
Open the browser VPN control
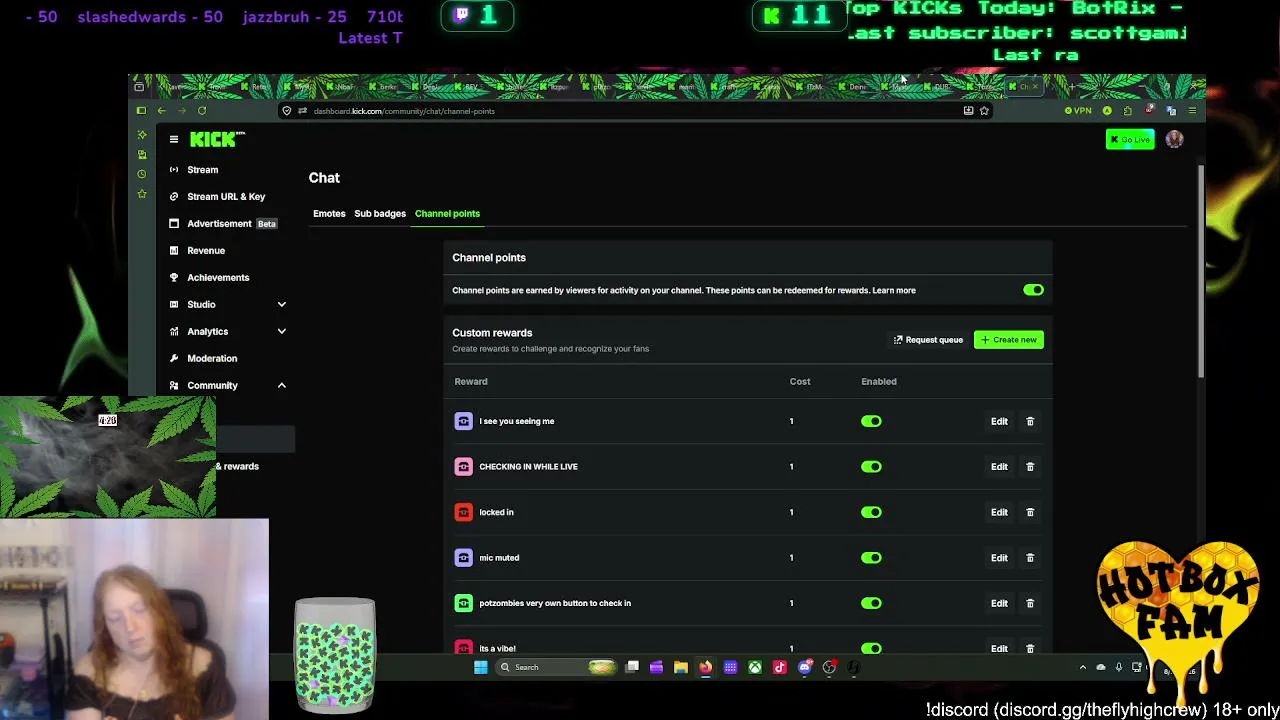[1078, 111]
